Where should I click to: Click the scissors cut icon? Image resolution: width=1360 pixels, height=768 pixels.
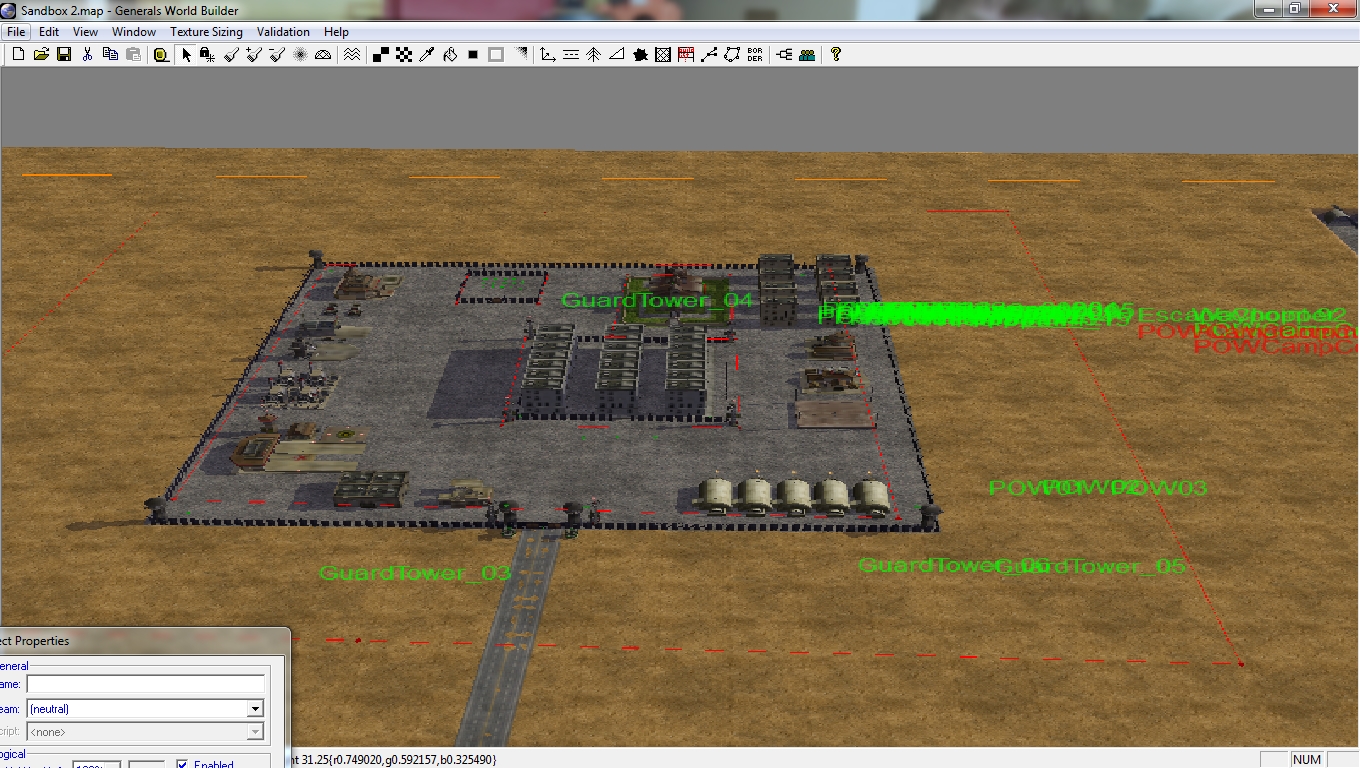click(x=87, y=55)
